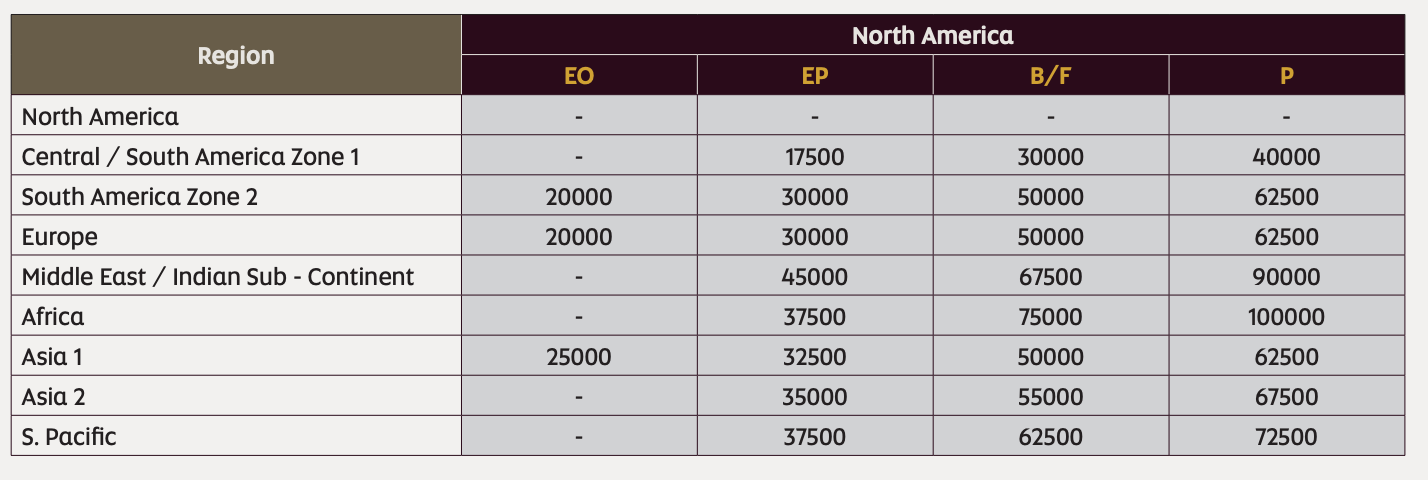
Task: Click the B/F column header
Action: (1050, 76)
